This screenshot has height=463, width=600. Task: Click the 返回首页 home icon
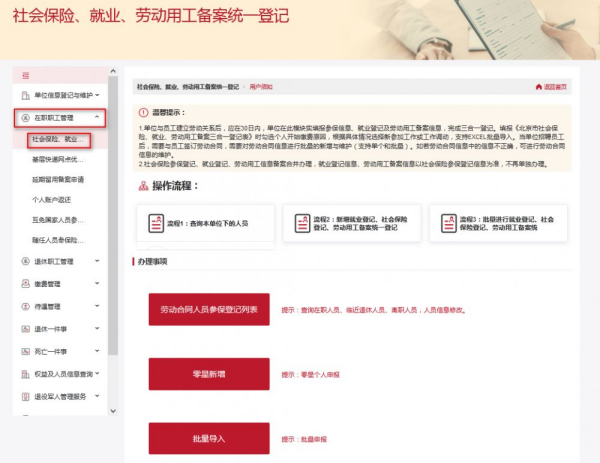[x=540, y=87]
